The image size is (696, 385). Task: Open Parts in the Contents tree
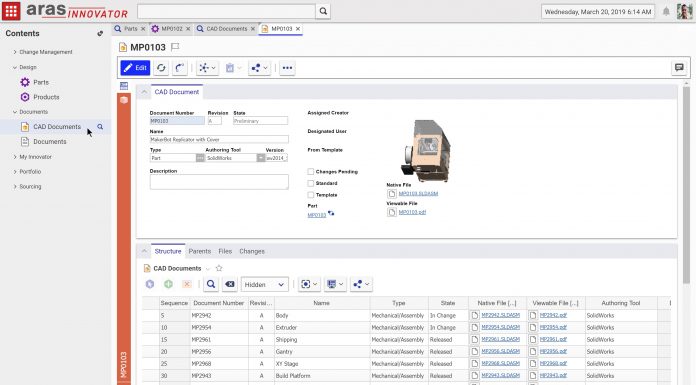pyautogui.click(x=41, y=82)
